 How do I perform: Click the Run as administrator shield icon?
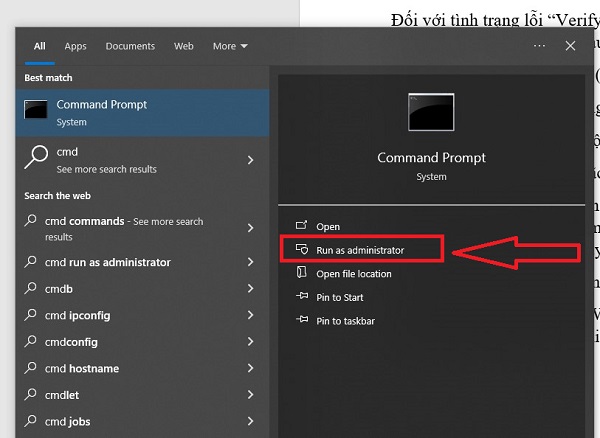point(299,250)
